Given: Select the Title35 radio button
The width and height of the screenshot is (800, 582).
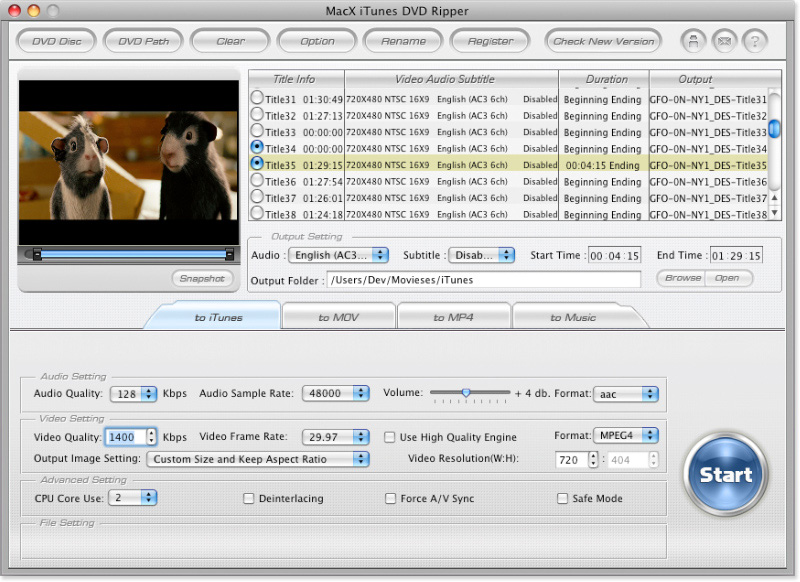Looking at the screenshot, I should click(257, 163).
